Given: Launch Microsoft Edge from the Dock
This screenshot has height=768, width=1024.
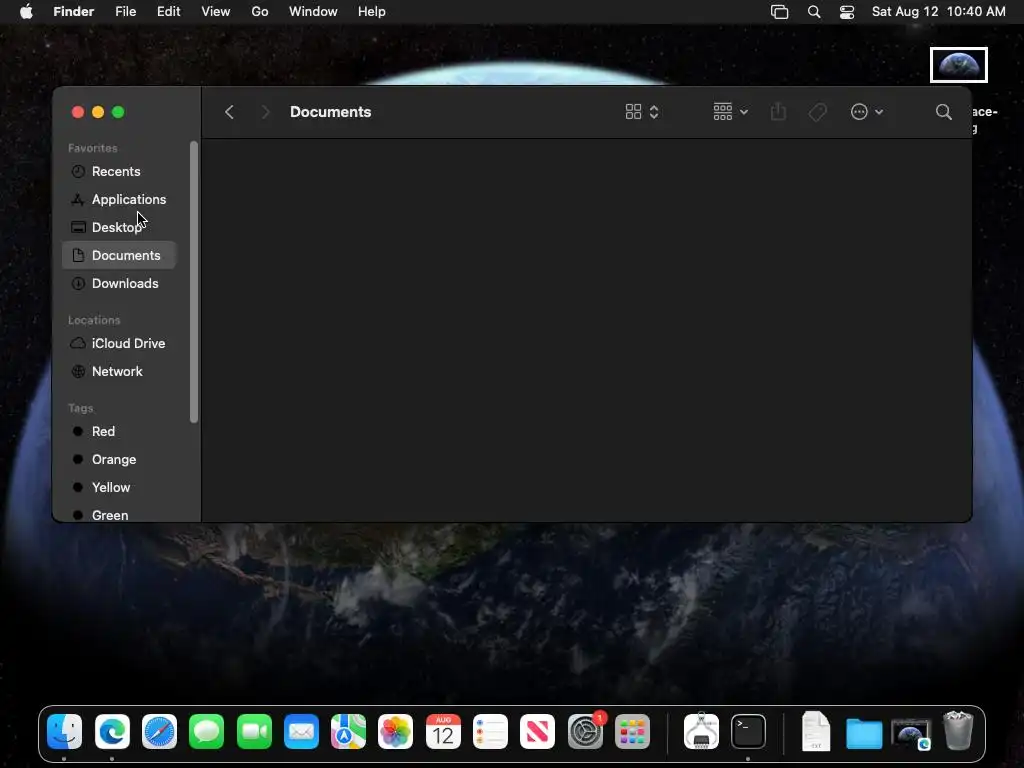Looking at the screenshot, I should [112, 731].
